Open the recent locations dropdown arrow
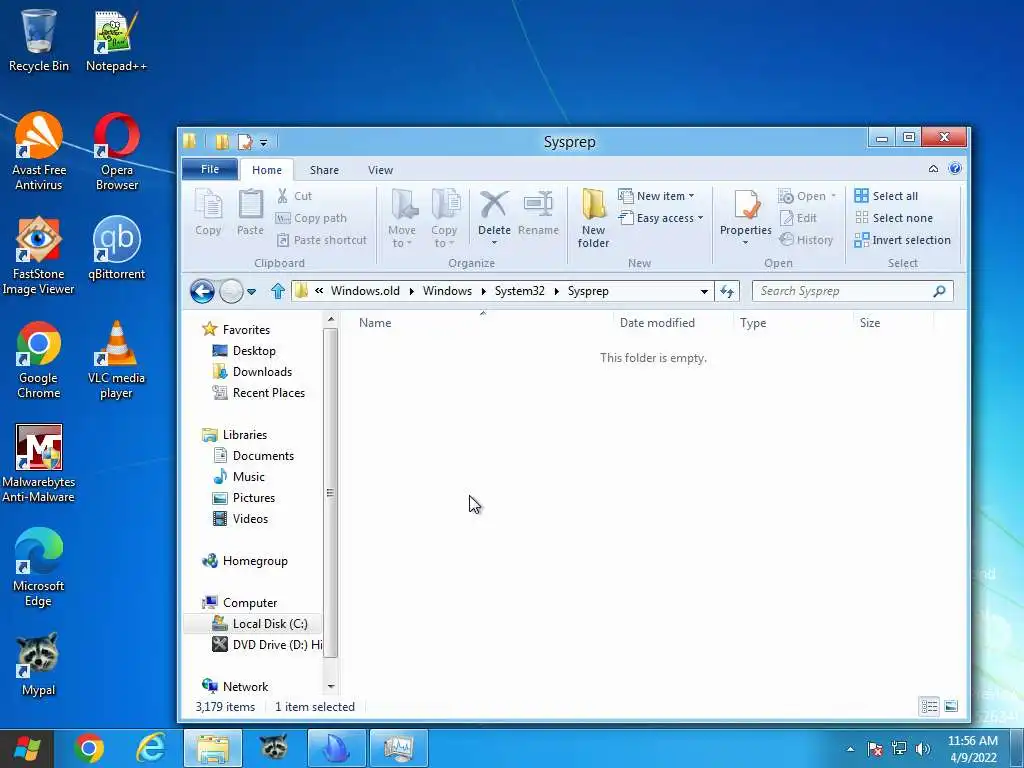 pyautogui.click(x=251, y=291)
